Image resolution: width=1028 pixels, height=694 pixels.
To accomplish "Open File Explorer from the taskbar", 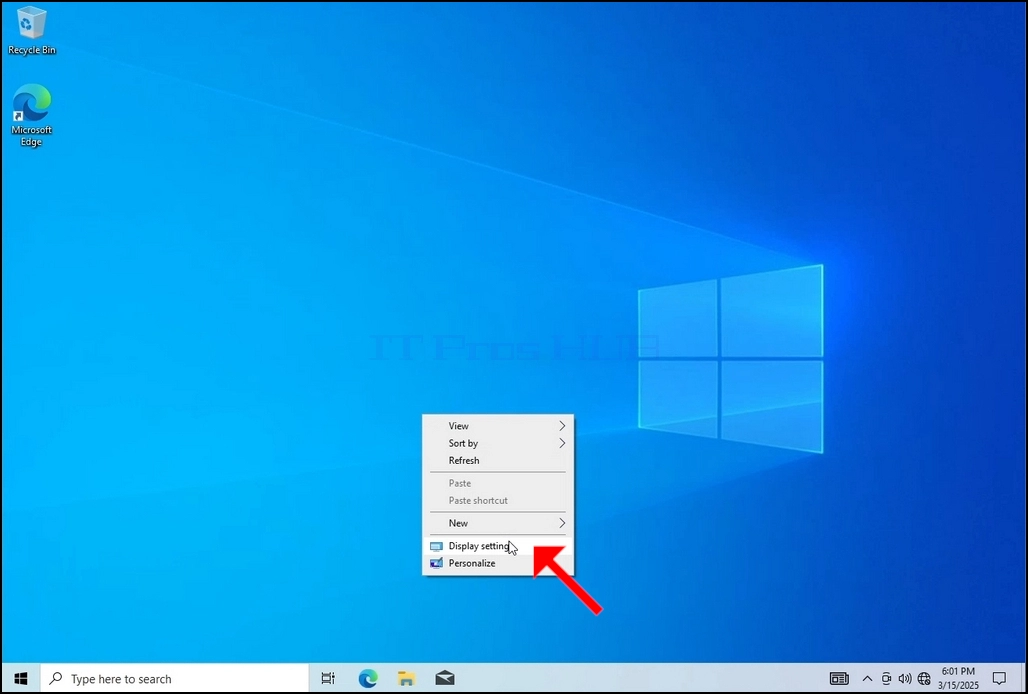I will (406, 678).
